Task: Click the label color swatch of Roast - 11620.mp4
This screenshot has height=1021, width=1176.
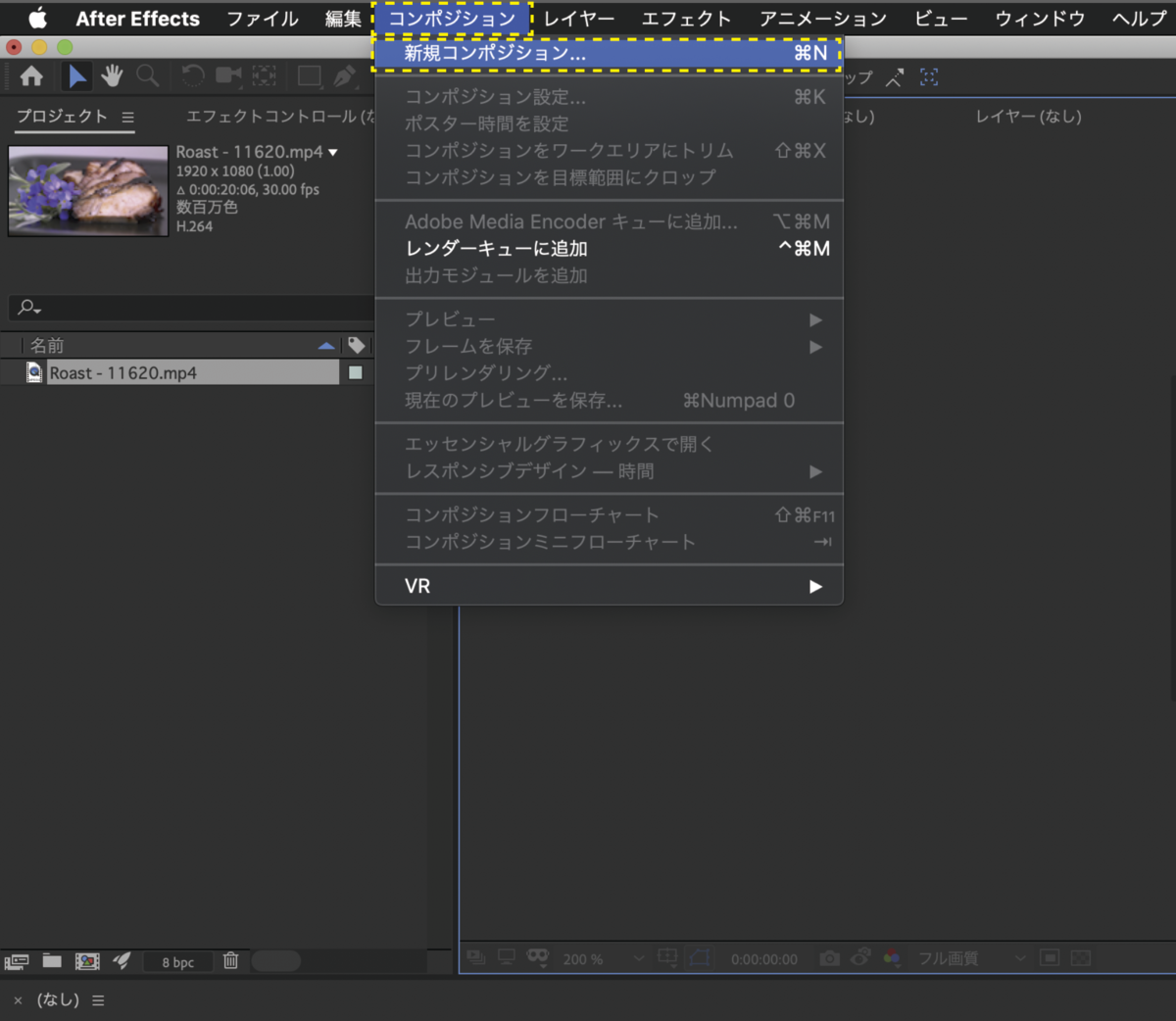Action: [356, 372]
